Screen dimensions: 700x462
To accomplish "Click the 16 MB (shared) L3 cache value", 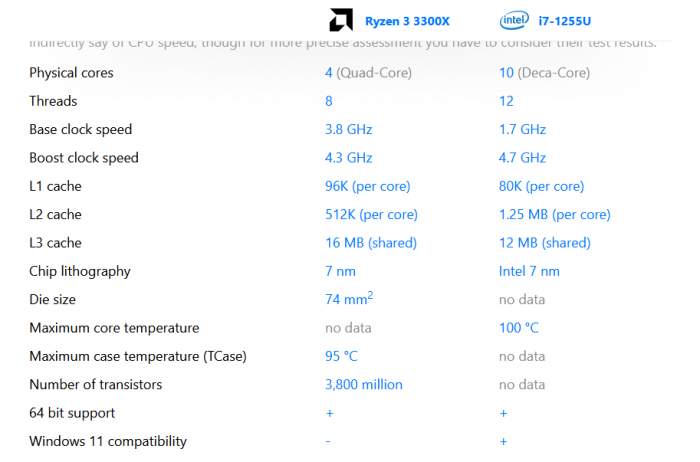I will click(x=371, y=243).
